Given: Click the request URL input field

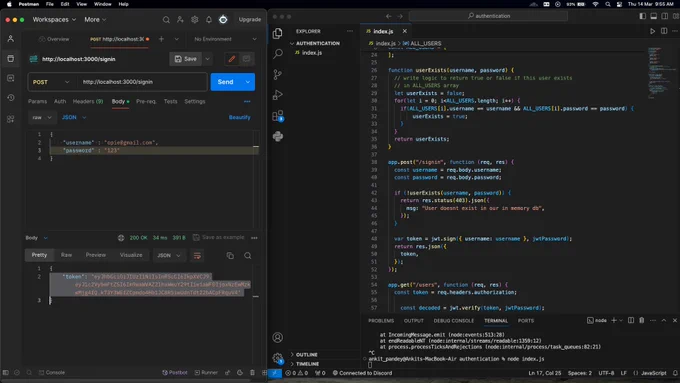Looking at the screenshot, I should pyautogui.click(x=142, y=82).
